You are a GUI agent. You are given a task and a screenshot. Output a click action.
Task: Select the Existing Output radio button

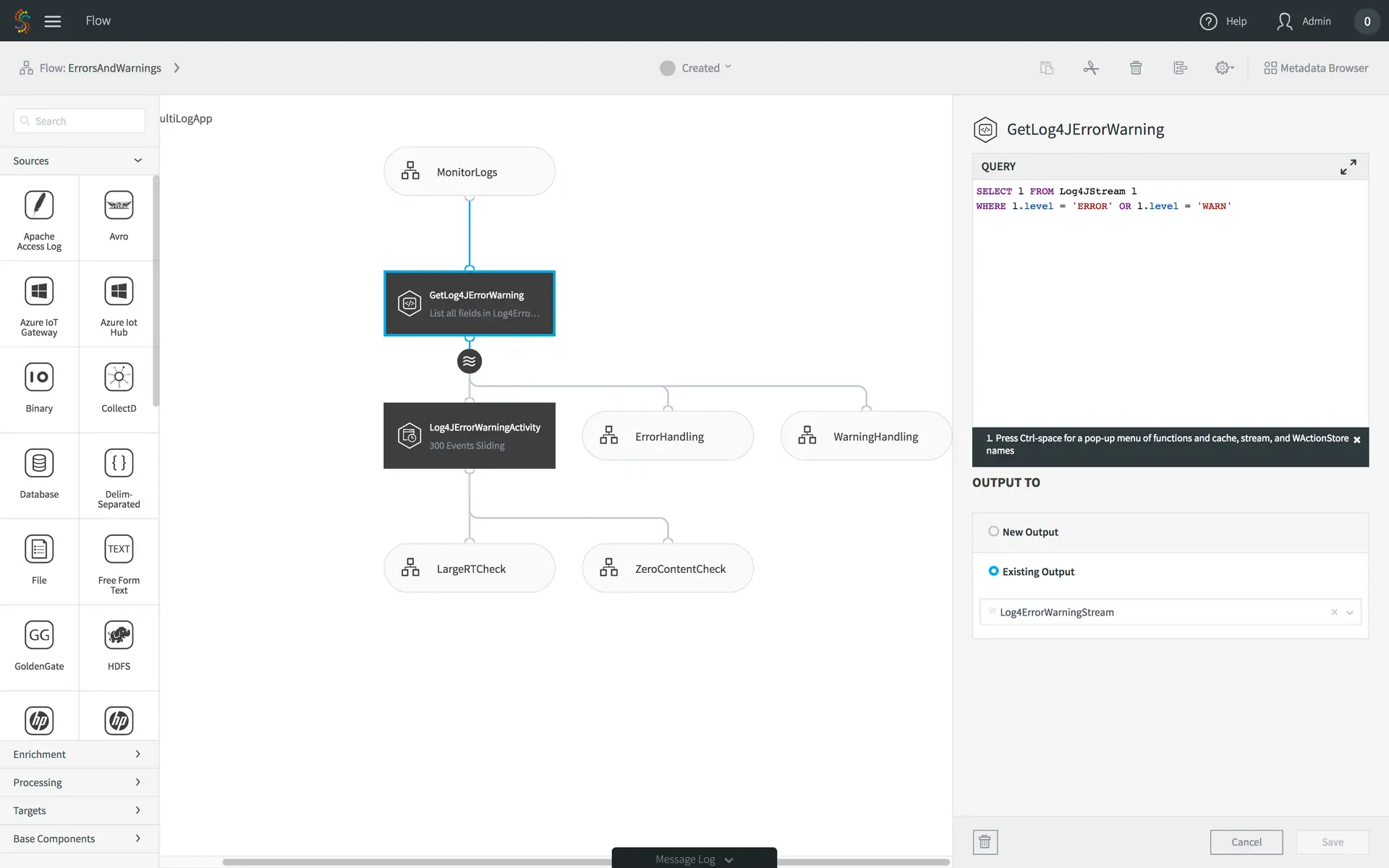pos(993,571)
